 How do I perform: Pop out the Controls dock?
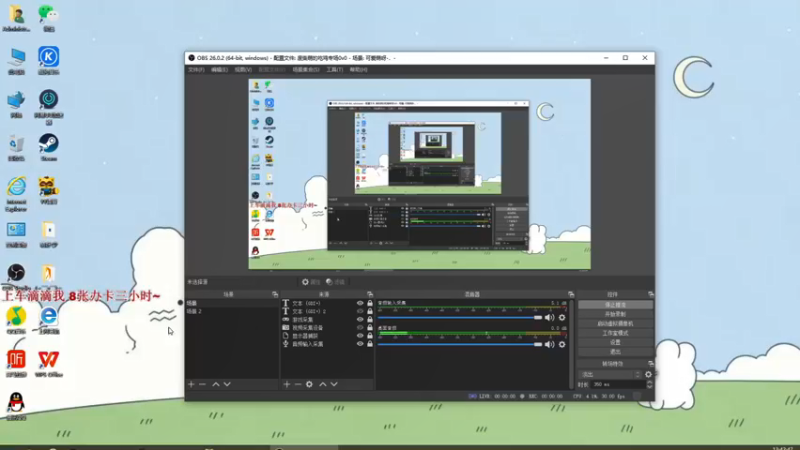[651, 294]
